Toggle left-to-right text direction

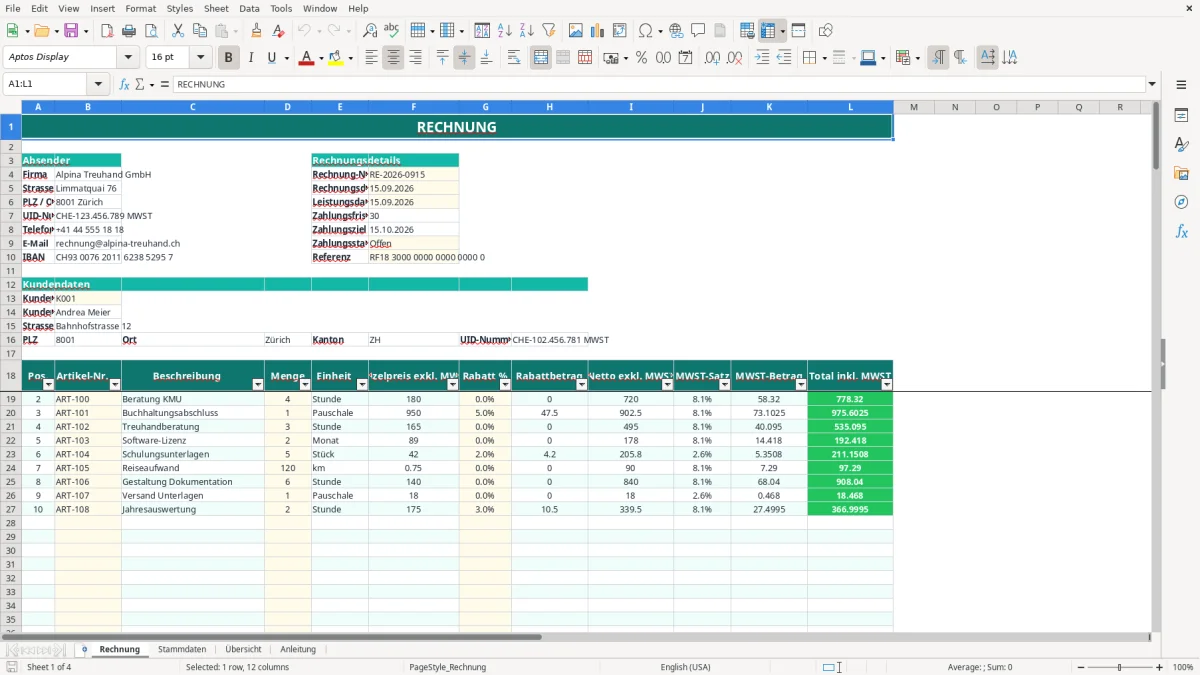pos(938,58)
